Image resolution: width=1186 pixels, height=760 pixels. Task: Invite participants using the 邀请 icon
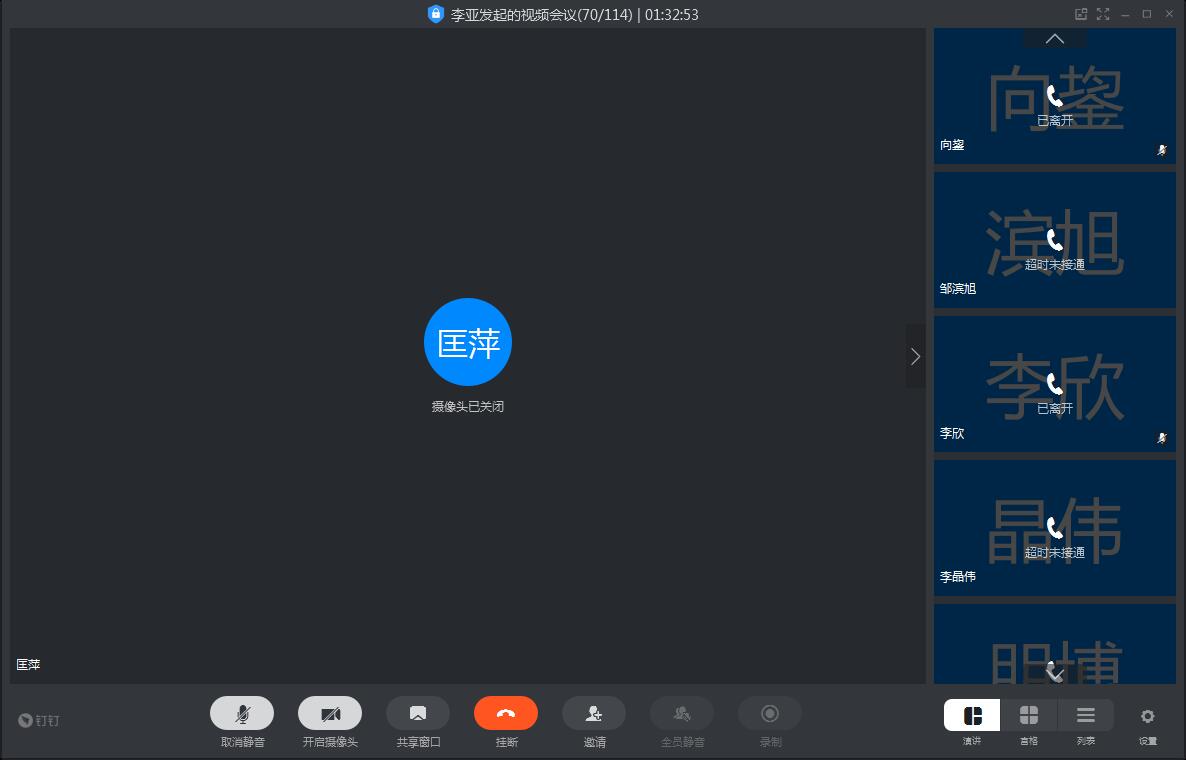594,713
